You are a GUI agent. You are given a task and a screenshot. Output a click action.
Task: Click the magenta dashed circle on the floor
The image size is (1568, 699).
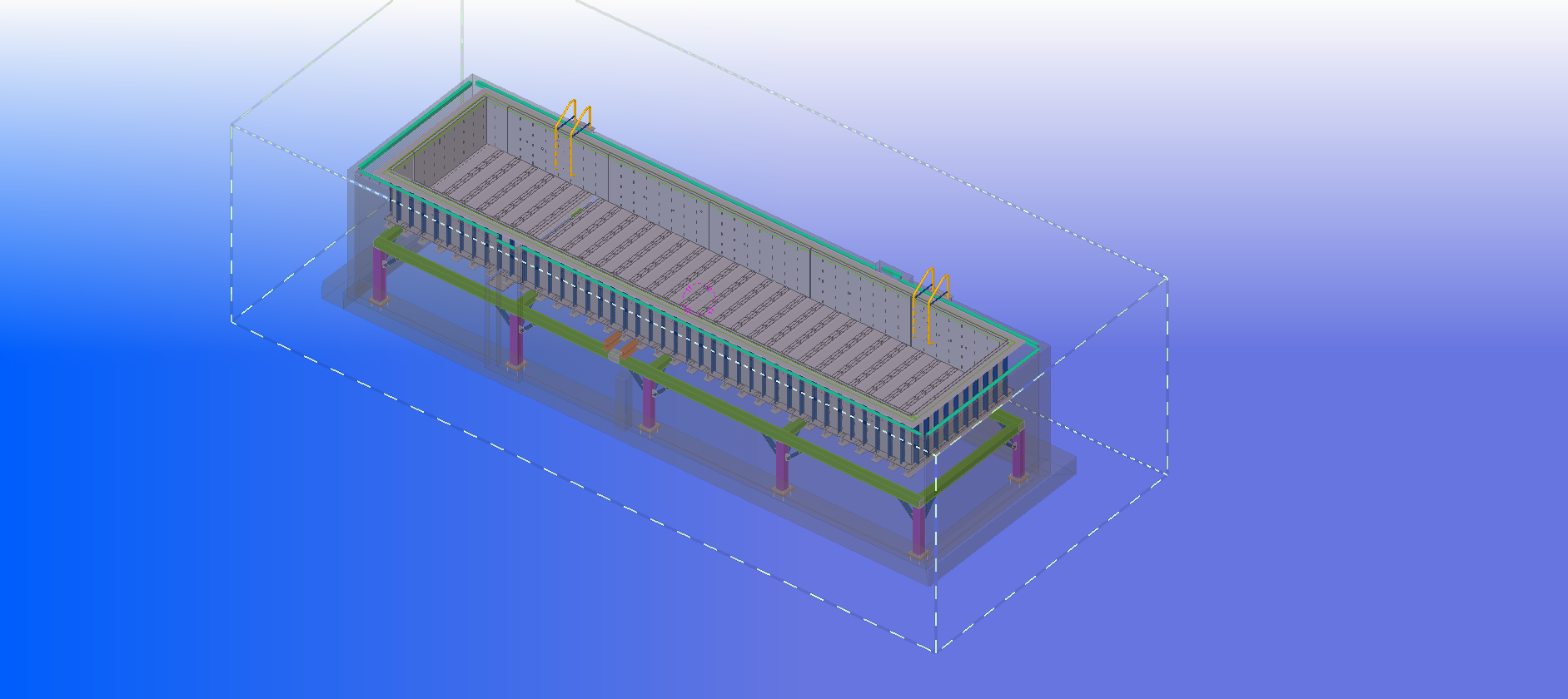click(698, 299)
